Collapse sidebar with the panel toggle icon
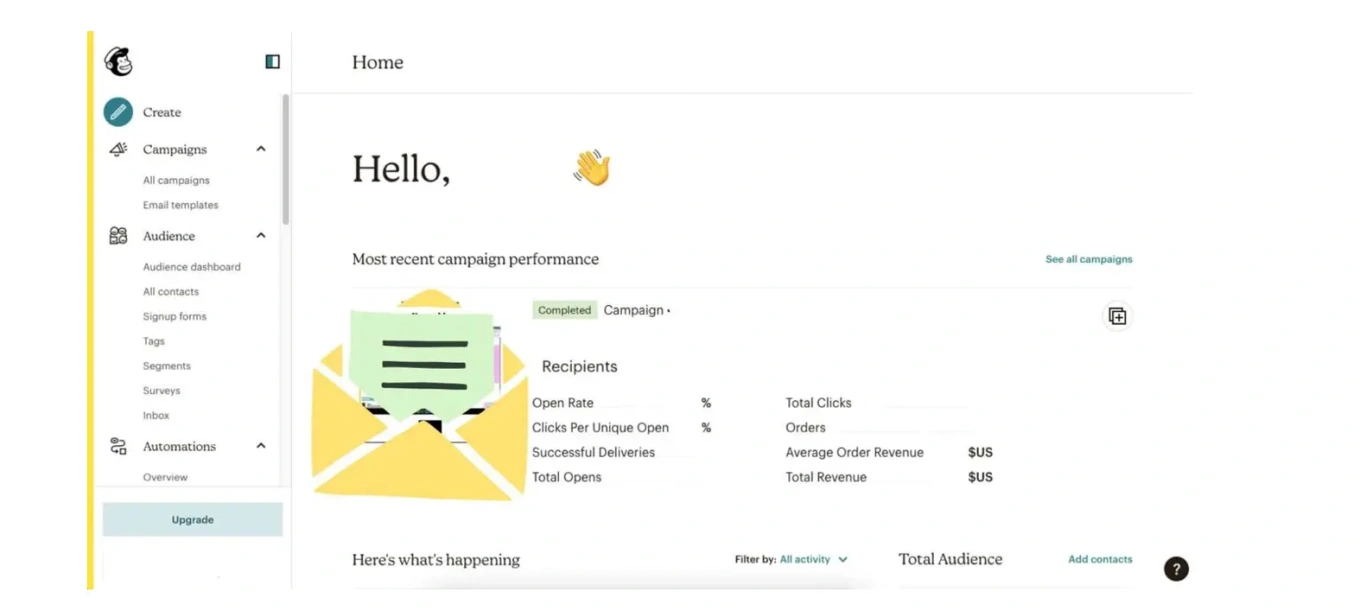The image size is (1360, 611). pos(272,62)
